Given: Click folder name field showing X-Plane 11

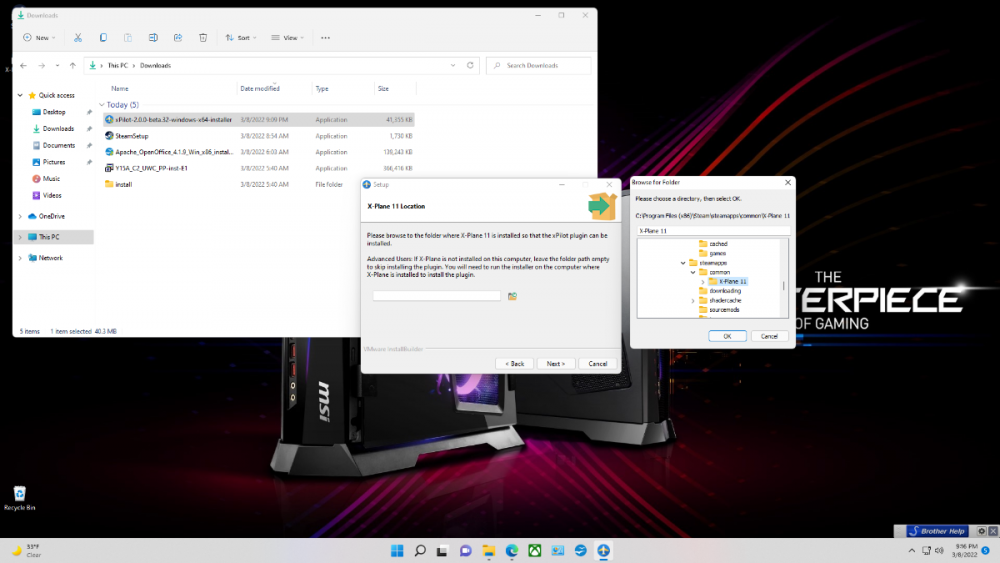Looking at the screenshot, I should pyautogui.click(x=713, y=231).
